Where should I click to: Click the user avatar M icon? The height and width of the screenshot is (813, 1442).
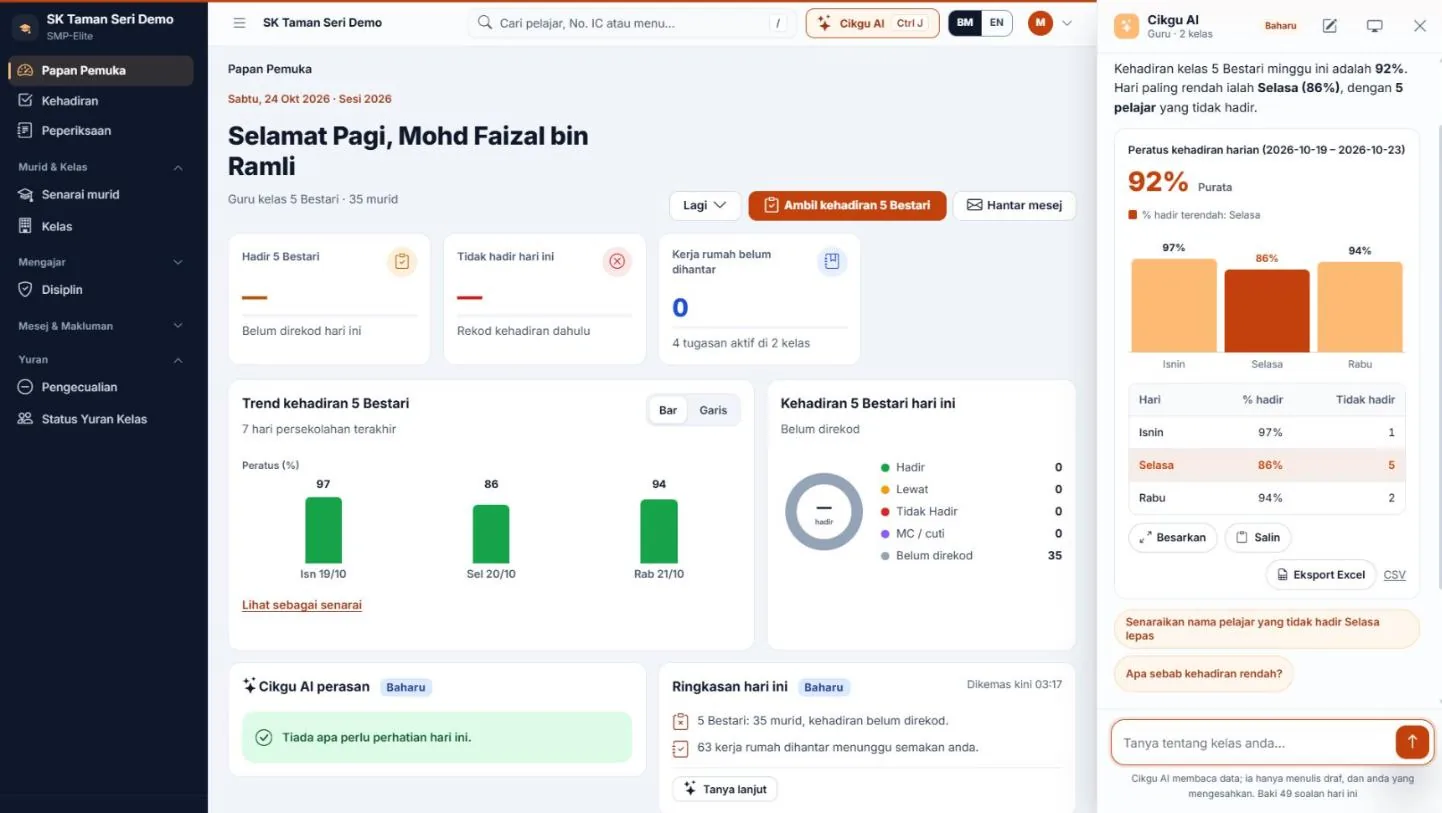(x=1040, y=23)
